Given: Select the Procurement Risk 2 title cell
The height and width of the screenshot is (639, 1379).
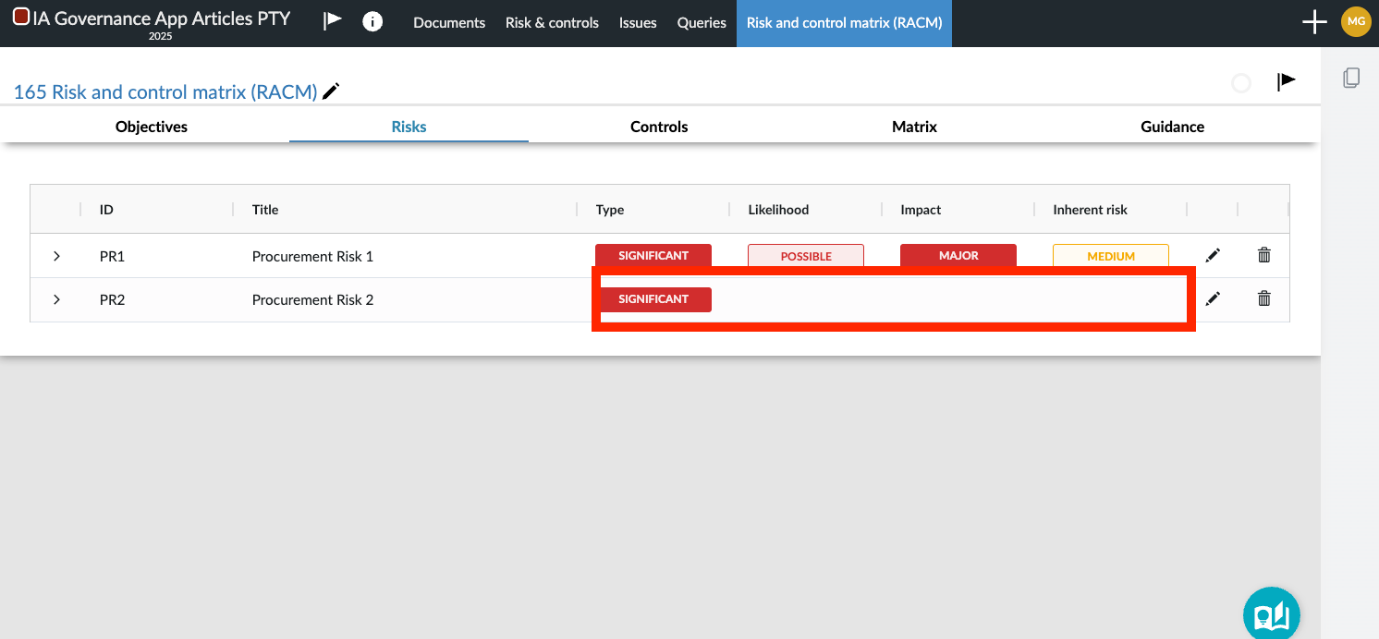Looking at the screenshot, I should (x=313, y=300).
